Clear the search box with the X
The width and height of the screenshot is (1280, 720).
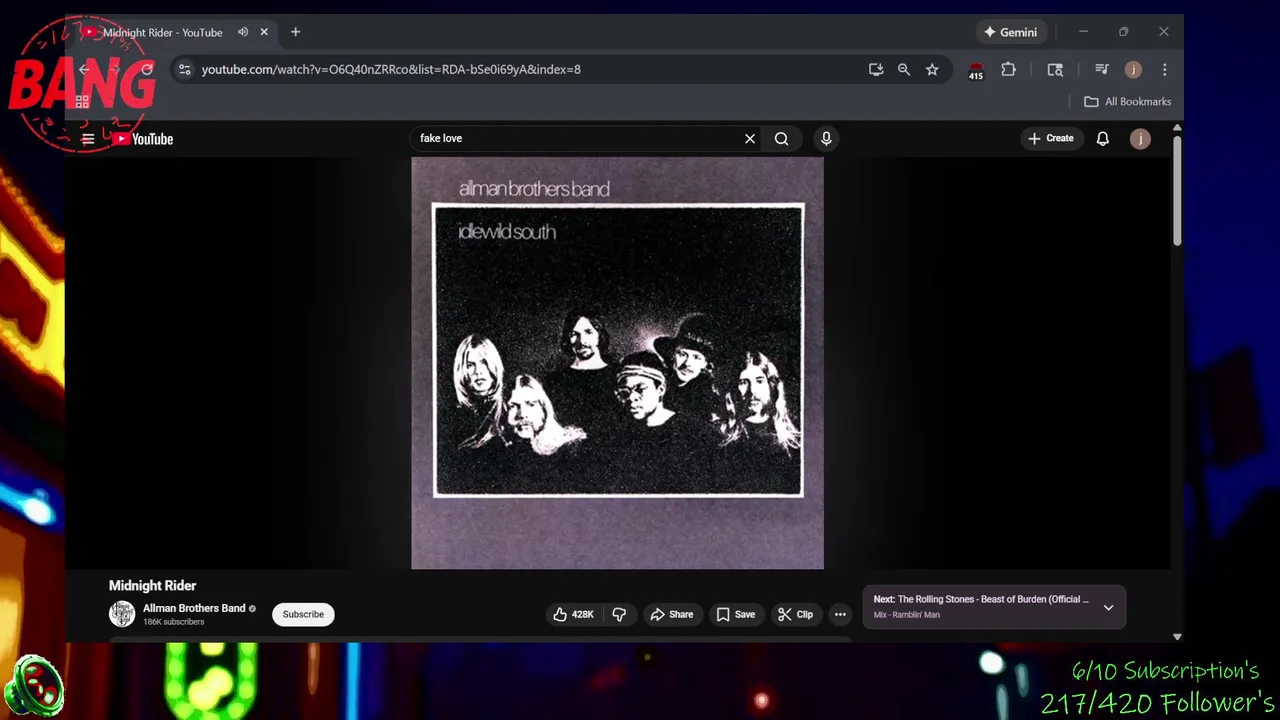pyautogui.click(x=750, y=139)
